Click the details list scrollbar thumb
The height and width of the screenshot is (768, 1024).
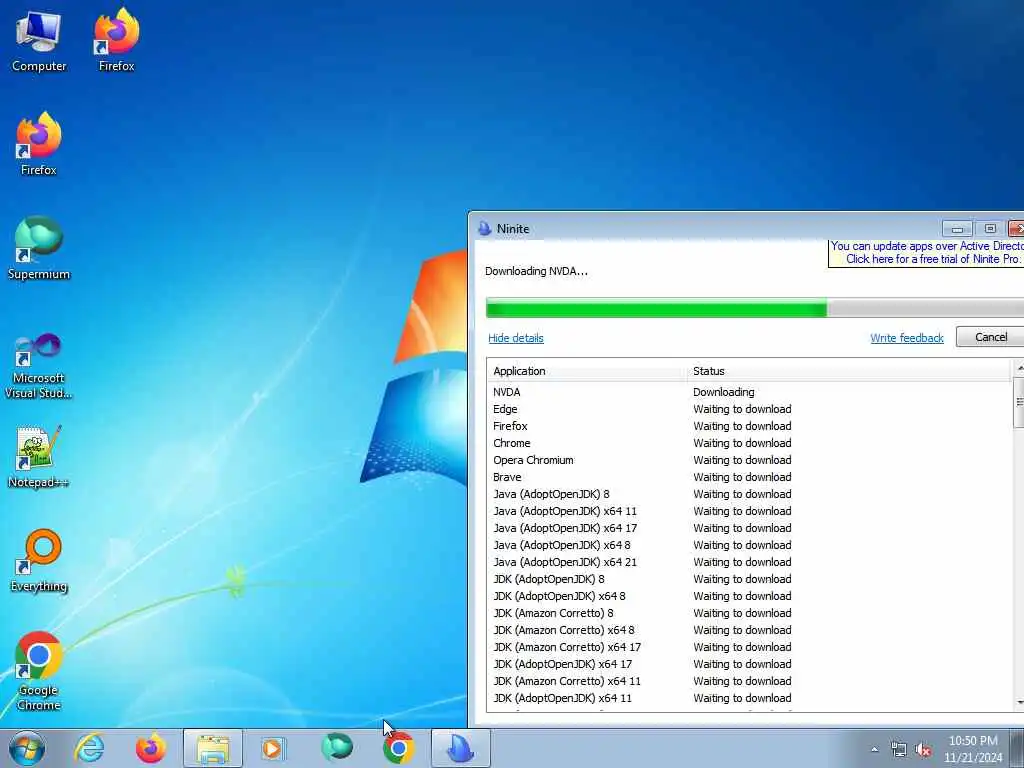pos(1019,402)
